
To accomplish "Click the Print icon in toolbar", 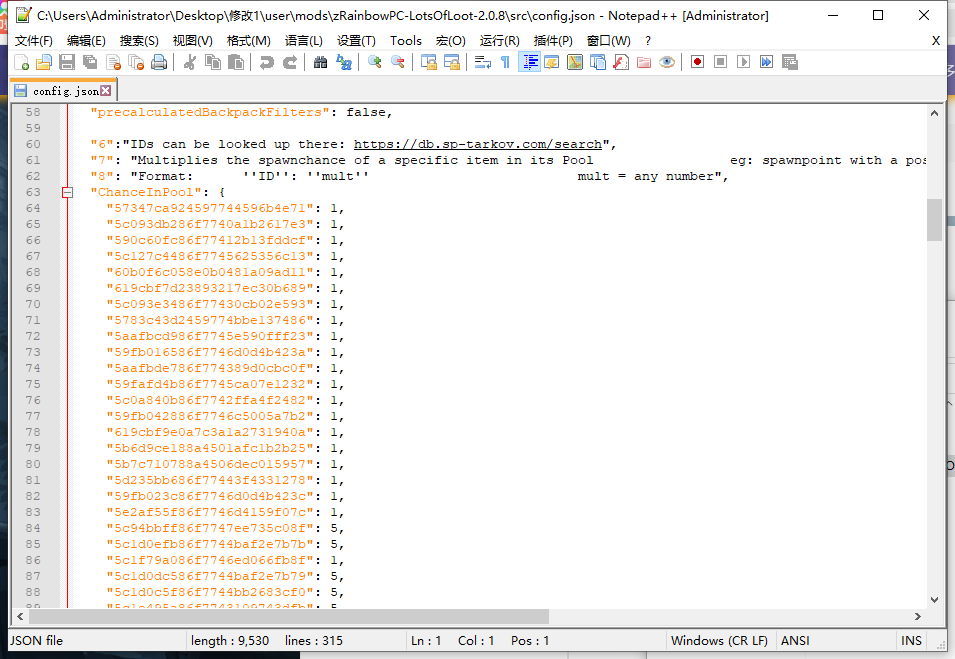I will pyautogui.click(x=158, y=62).
